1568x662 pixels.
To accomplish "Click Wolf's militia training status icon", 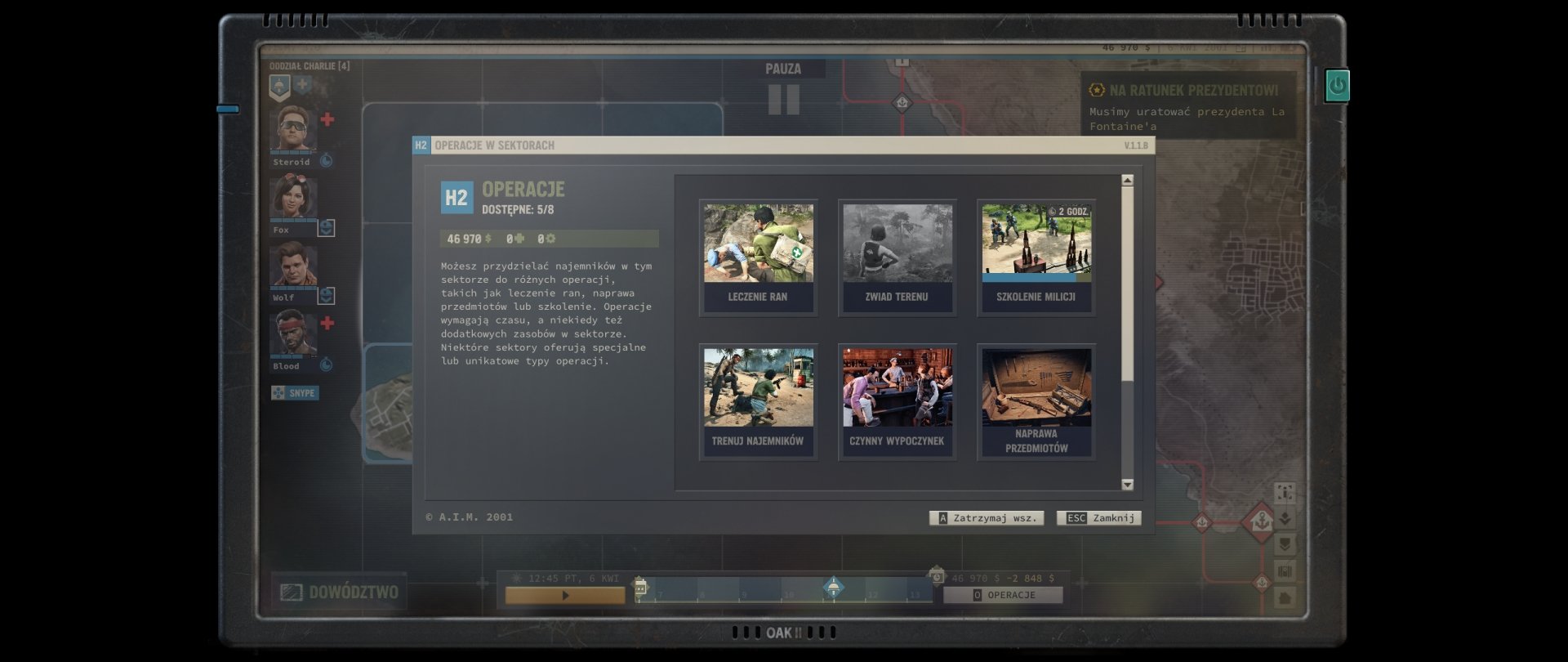I will [326, 296].
